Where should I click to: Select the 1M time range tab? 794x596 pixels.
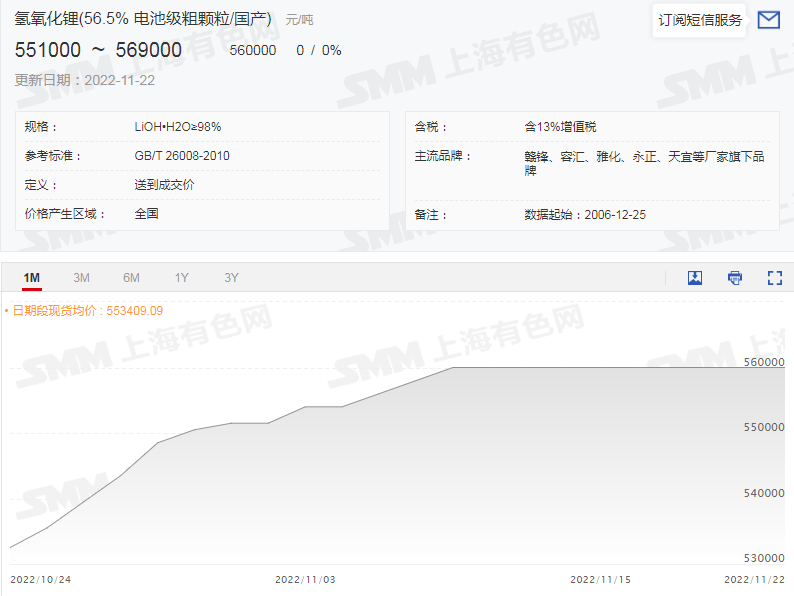(32, 278)
